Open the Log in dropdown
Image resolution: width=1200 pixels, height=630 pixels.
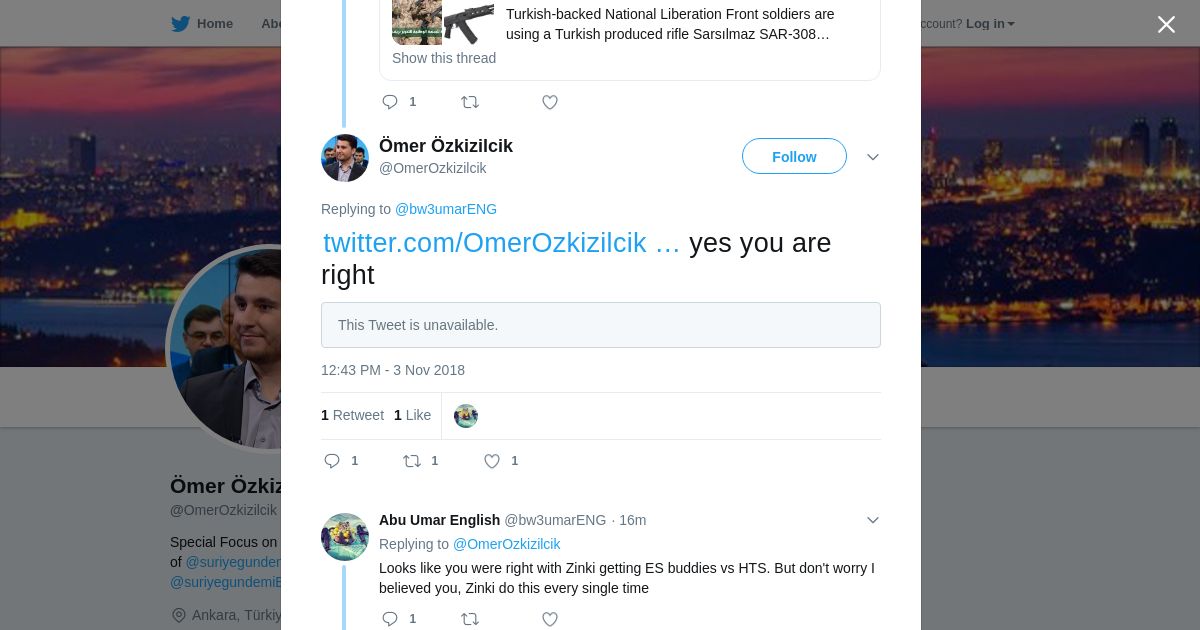990,24
